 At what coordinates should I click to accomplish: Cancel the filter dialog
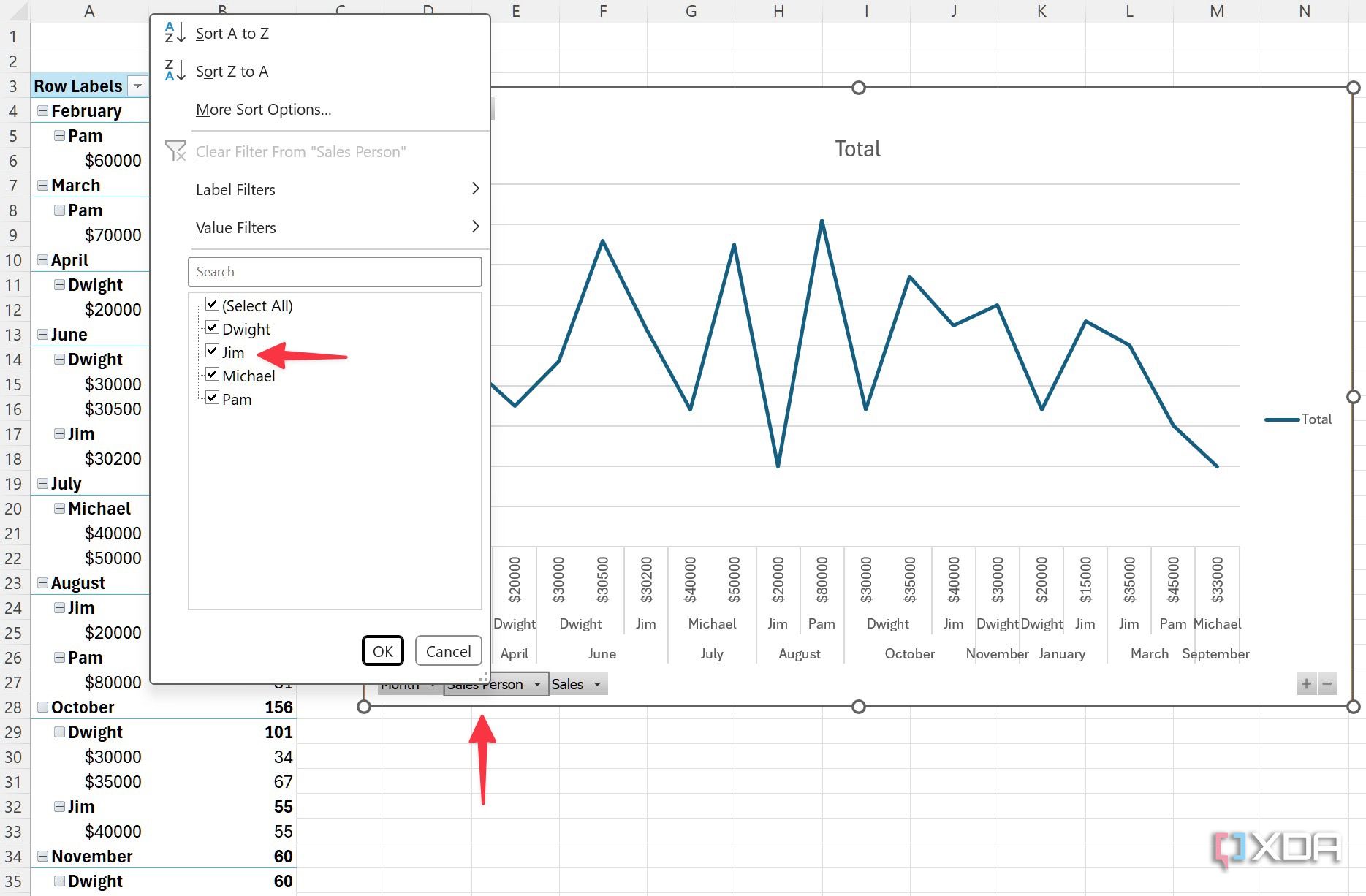point(448,651)
